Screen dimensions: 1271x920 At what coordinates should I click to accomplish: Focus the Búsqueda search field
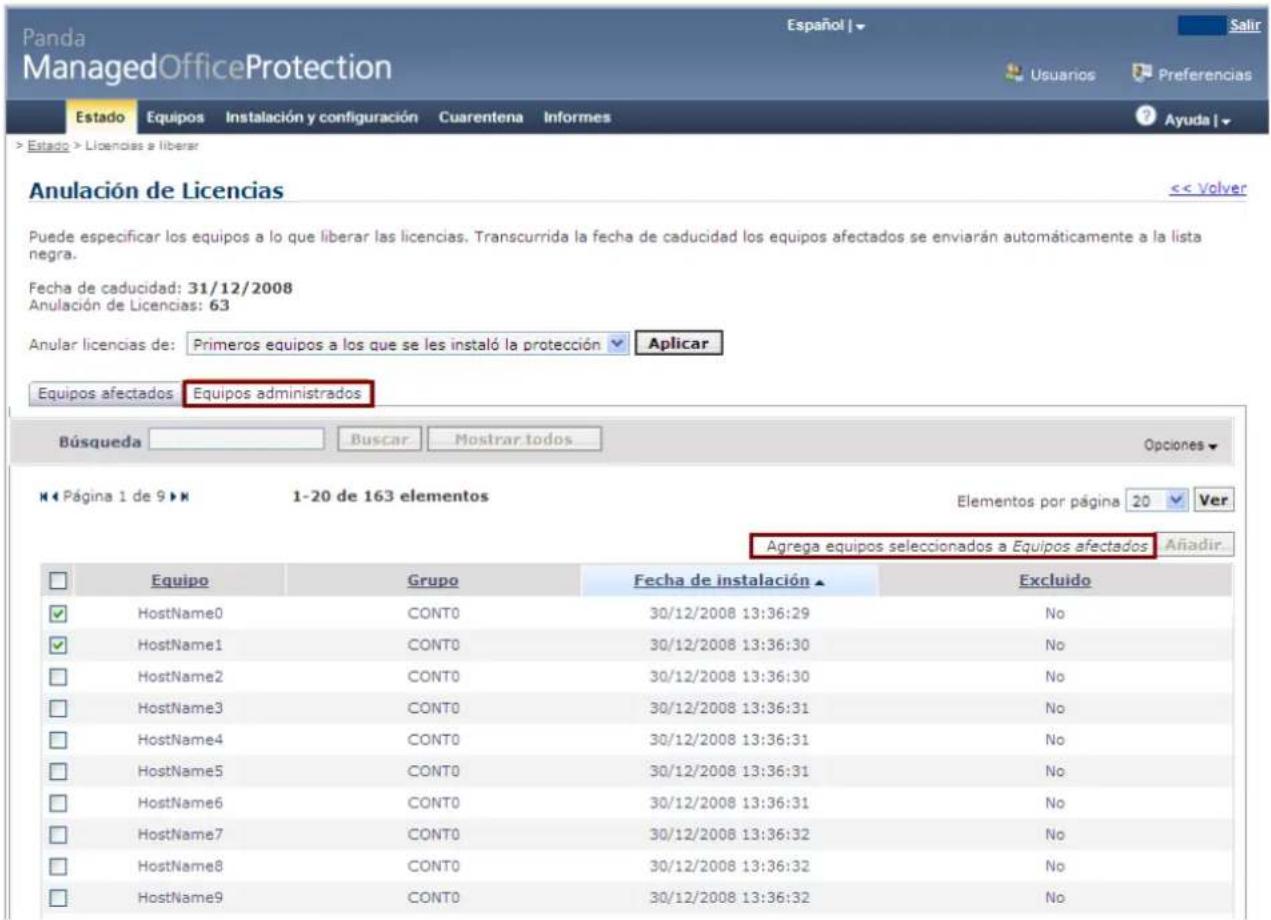(x=237, y=440)
